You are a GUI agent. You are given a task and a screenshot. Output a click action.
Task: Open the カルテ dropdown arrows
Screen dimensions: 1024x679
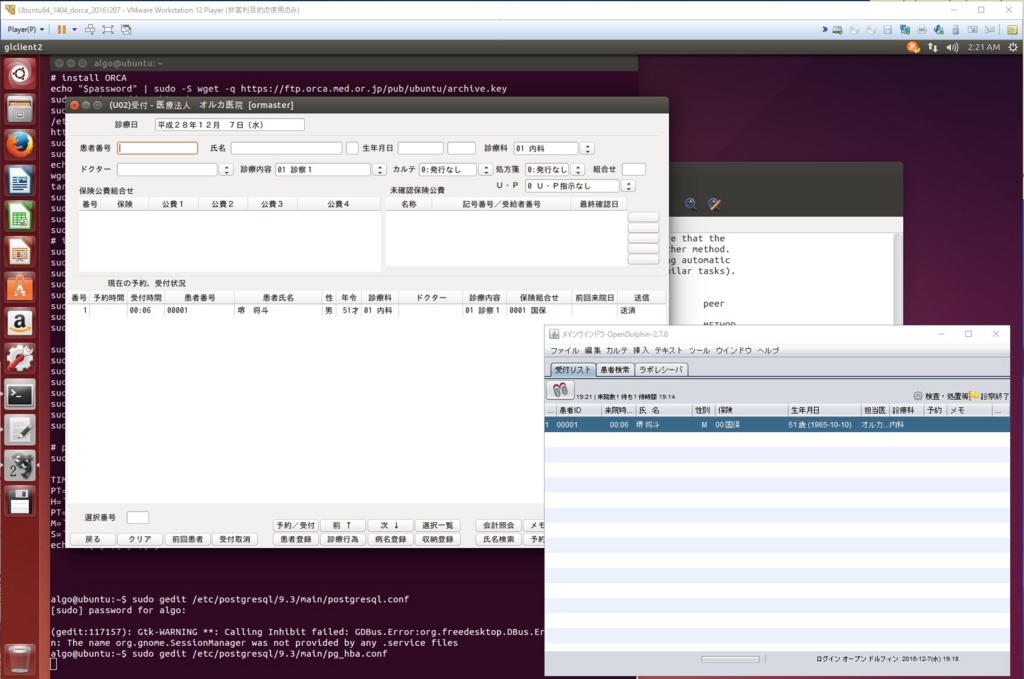point(485,170)
